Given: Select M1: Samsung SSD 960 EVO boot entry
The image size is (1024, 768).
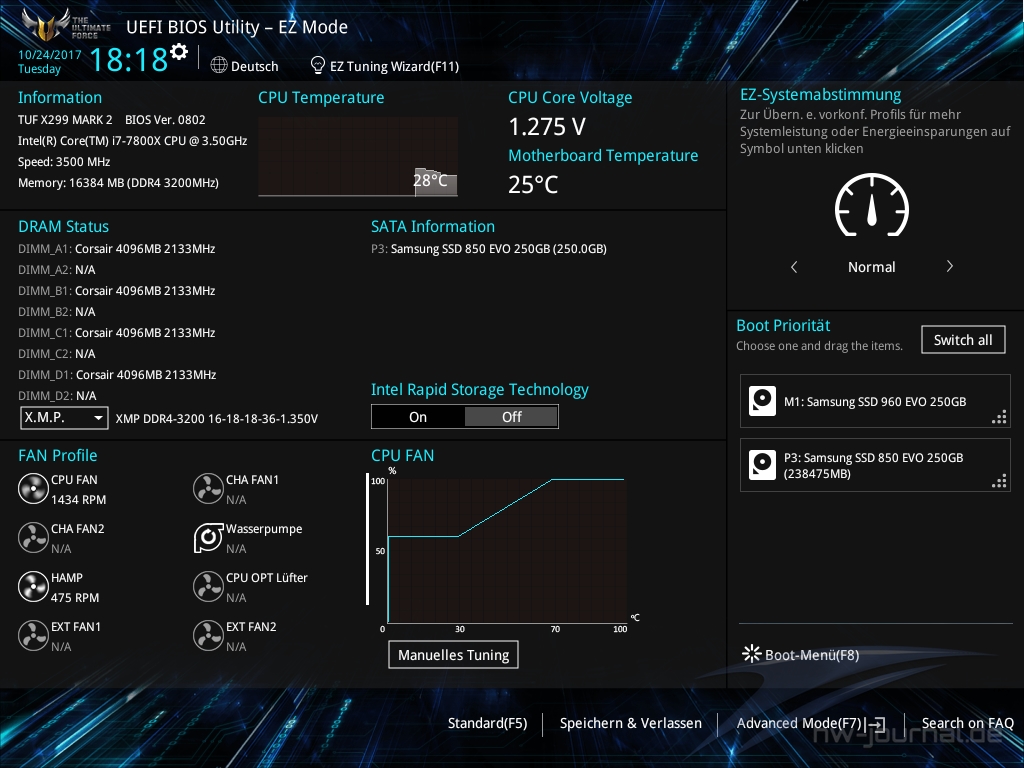Looking at the screenshot, I should [x=875, y=401].
